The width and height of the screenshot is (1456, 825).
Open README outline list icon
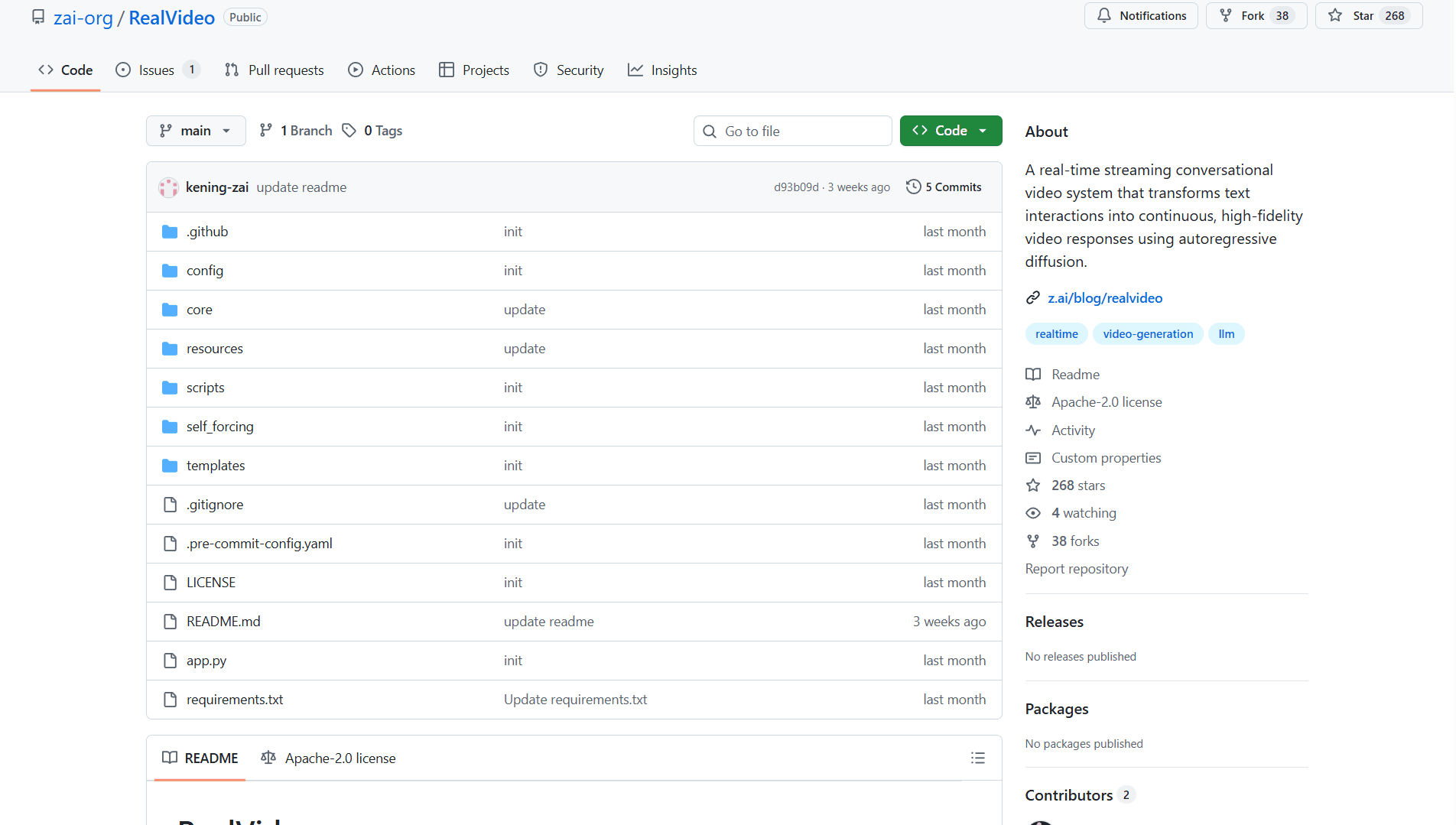[x=977, y=758]
